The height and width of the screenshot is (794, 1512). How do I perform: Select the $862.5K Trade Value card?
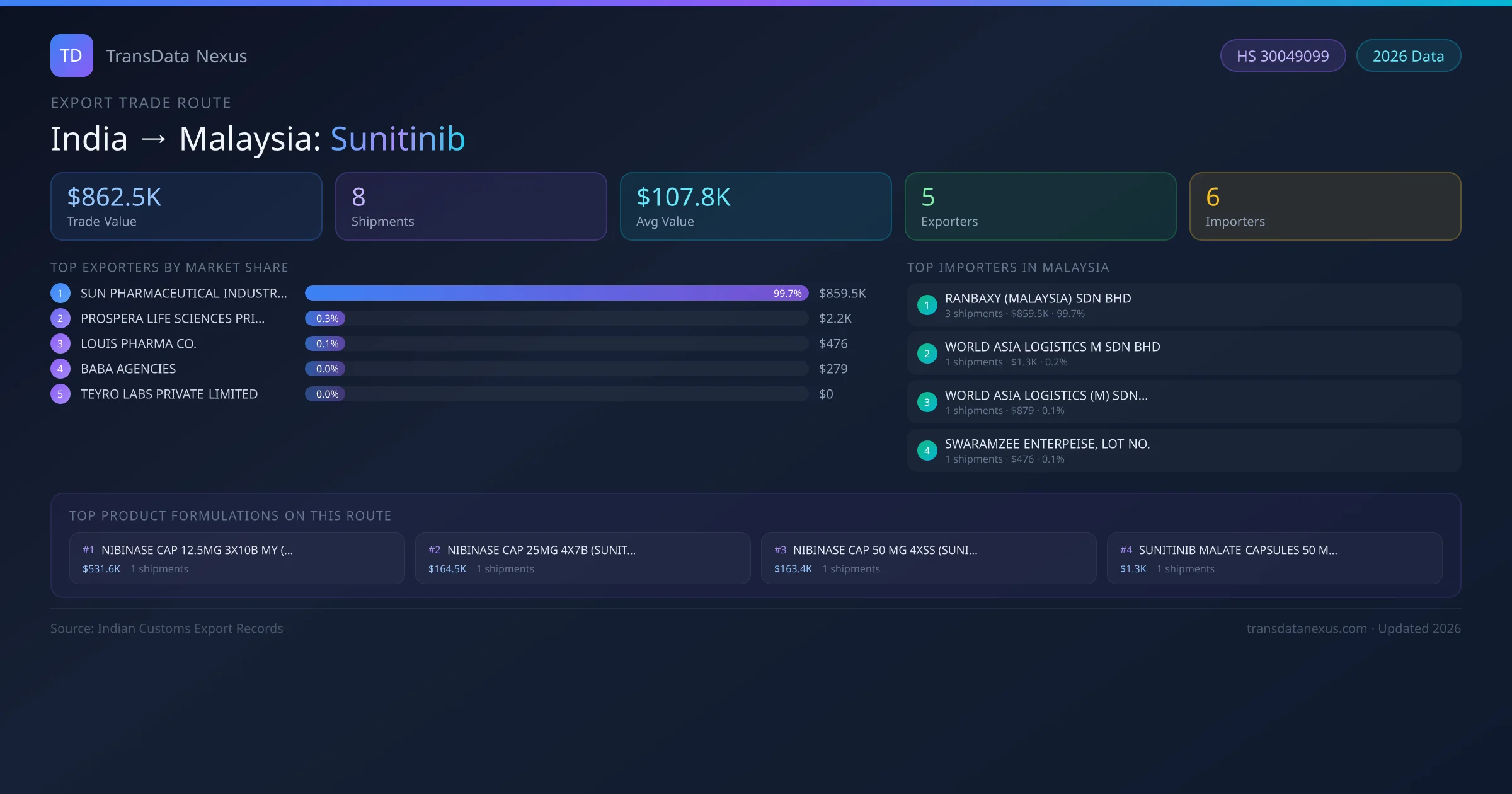(186, 207)
